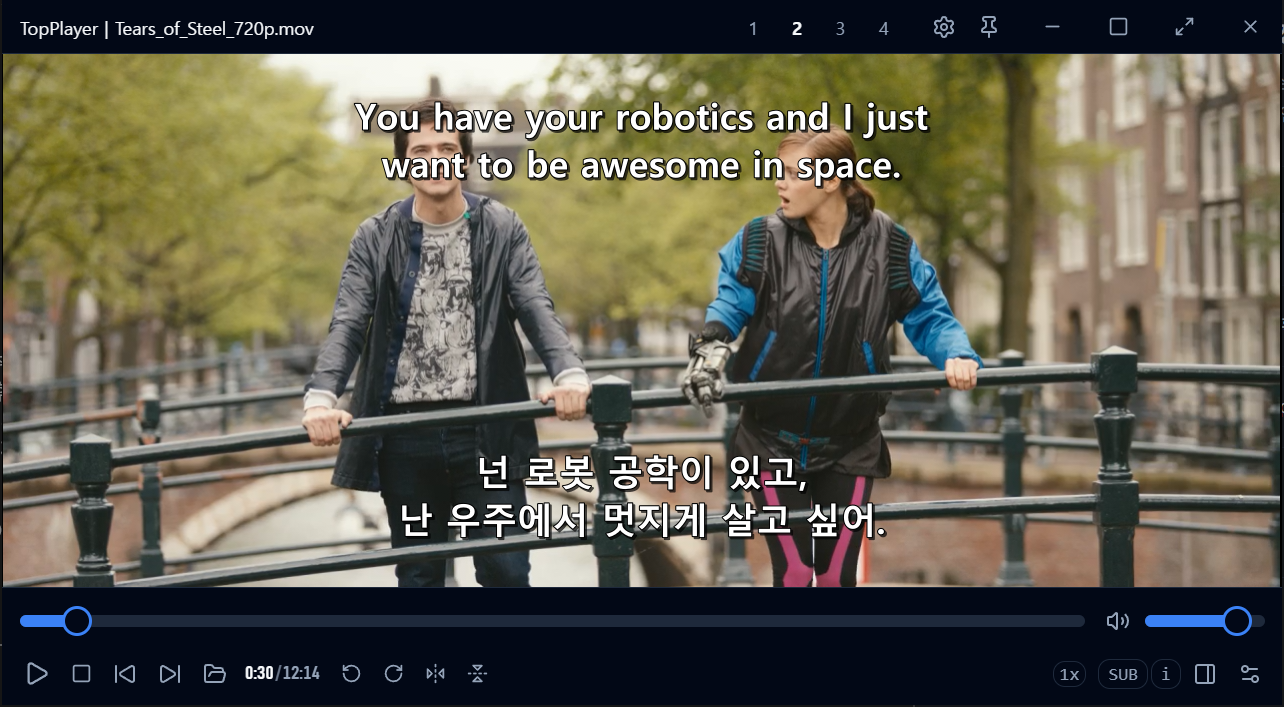Jump forward using the clockwise arrow icon
This screenshot has height=707, width=1284.
click(x=394, y=674)
